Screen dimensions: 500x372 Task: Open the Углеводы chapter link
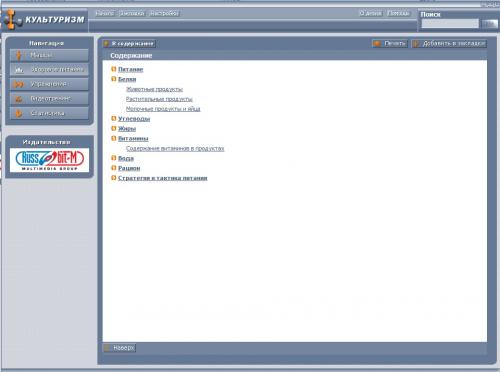(x=134, y=119)
